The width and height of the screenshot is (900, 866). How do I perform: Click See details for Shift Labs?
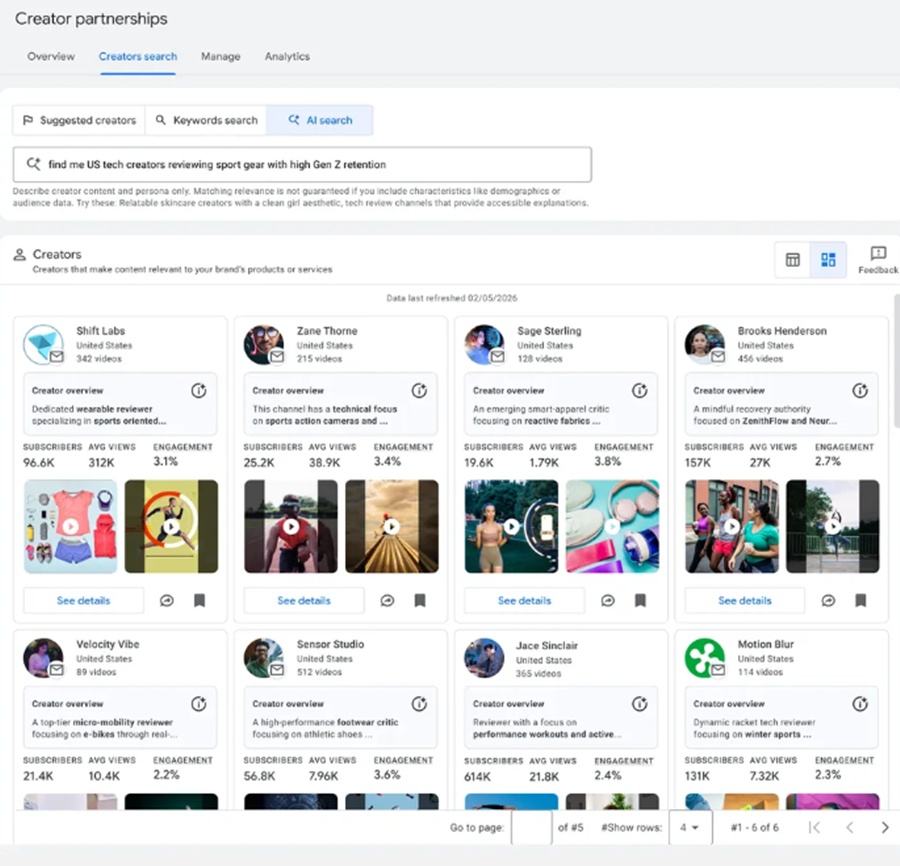tap(83, 601)
